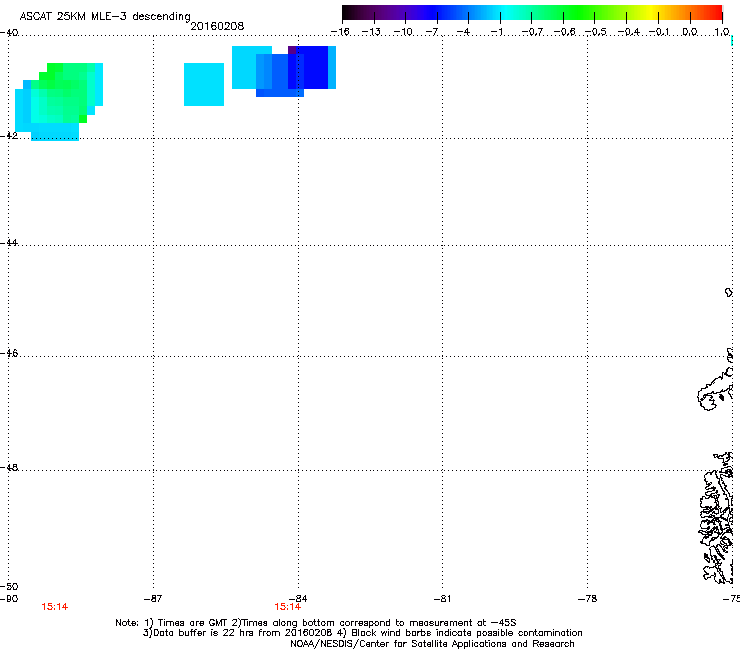This screenshot has width=740, height=650.
Task: Click the note line "3)Data buffer is 22 hrs"
Action: point(362,633)
